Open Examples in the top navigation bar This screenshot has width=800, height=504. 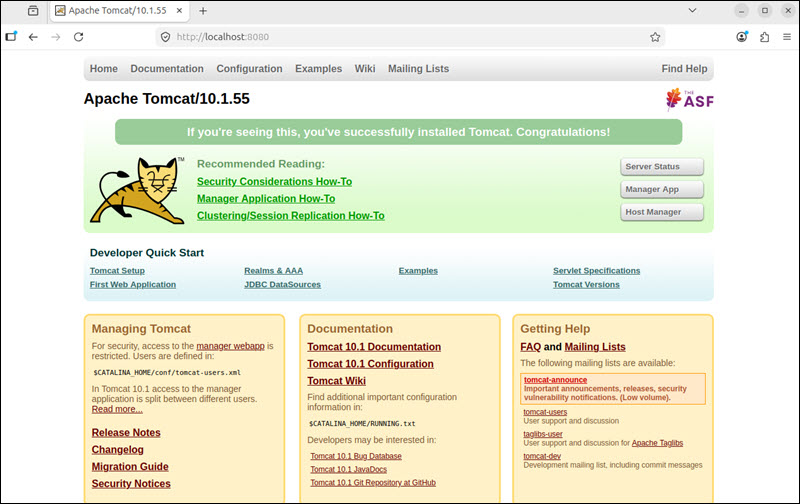tap(318, 69)
